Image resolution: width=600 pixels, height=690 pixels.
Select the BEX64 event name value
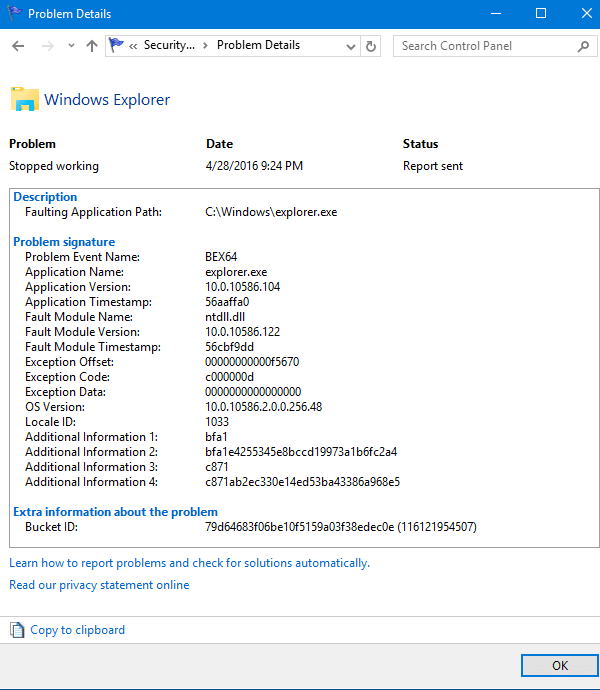tap(221, 257)
